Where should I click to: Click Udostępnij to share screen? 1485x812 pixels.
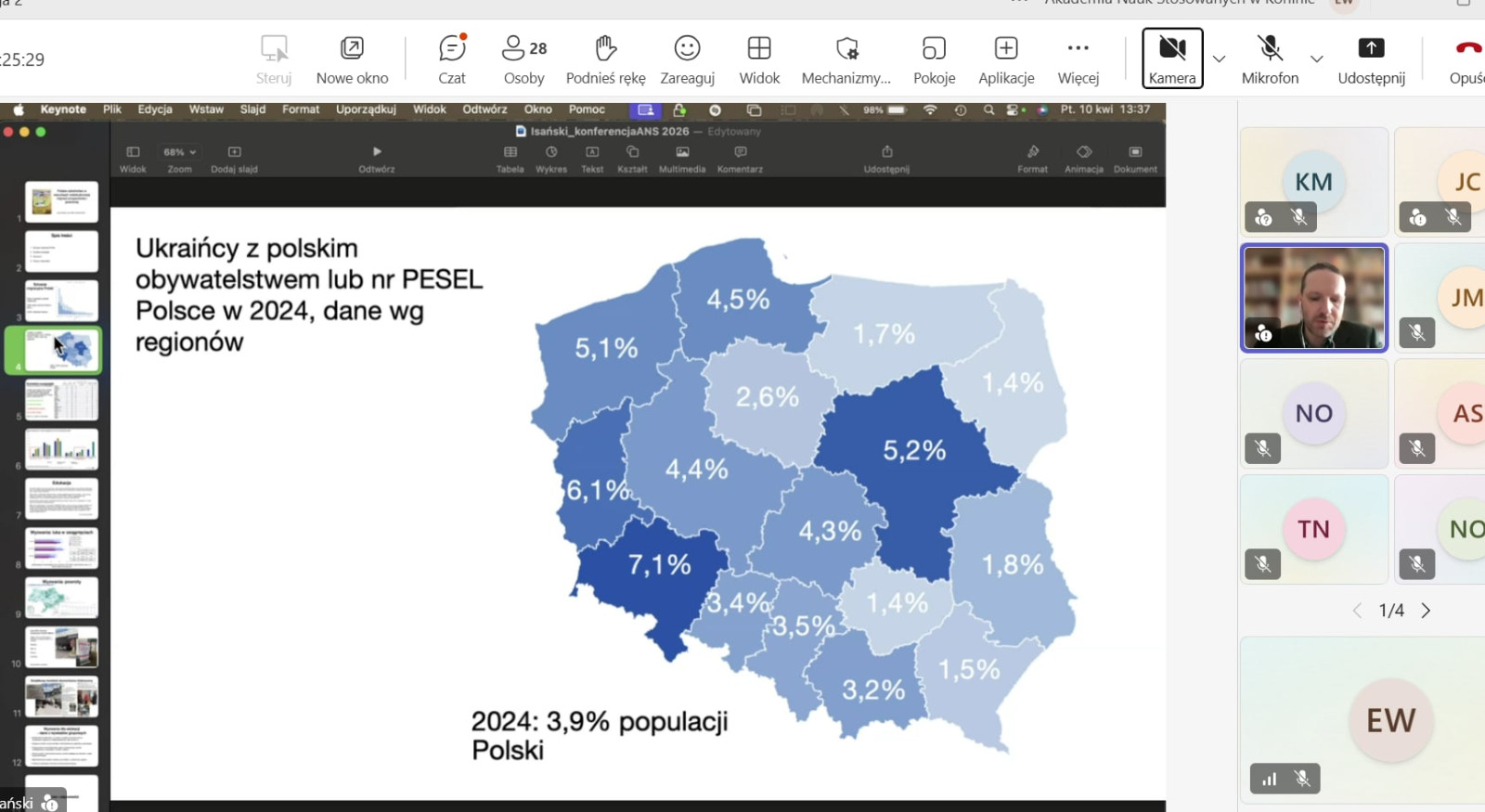1371,58
